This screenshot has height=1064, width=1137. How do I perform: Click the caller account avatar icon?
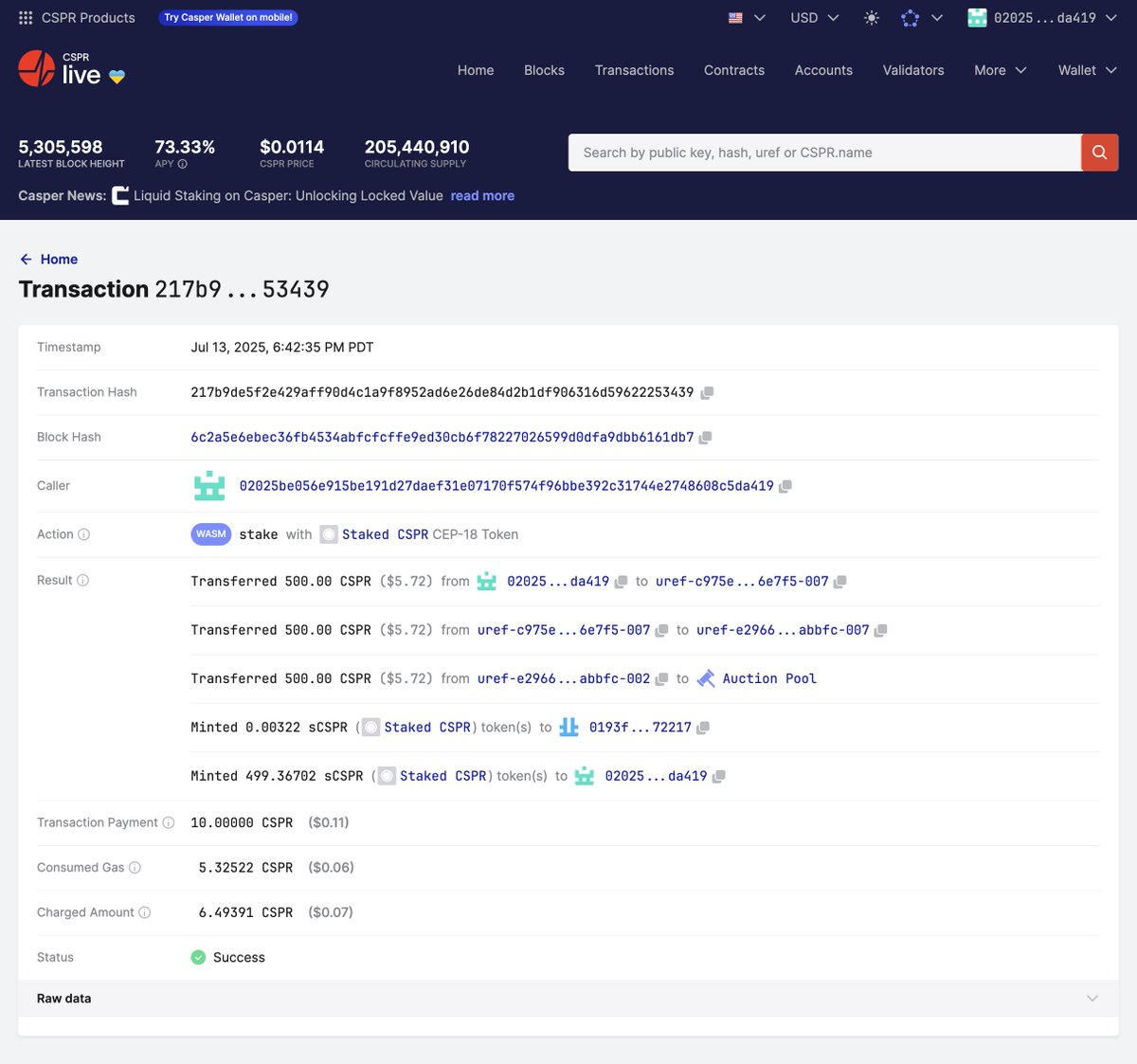[x=209, y=485]
